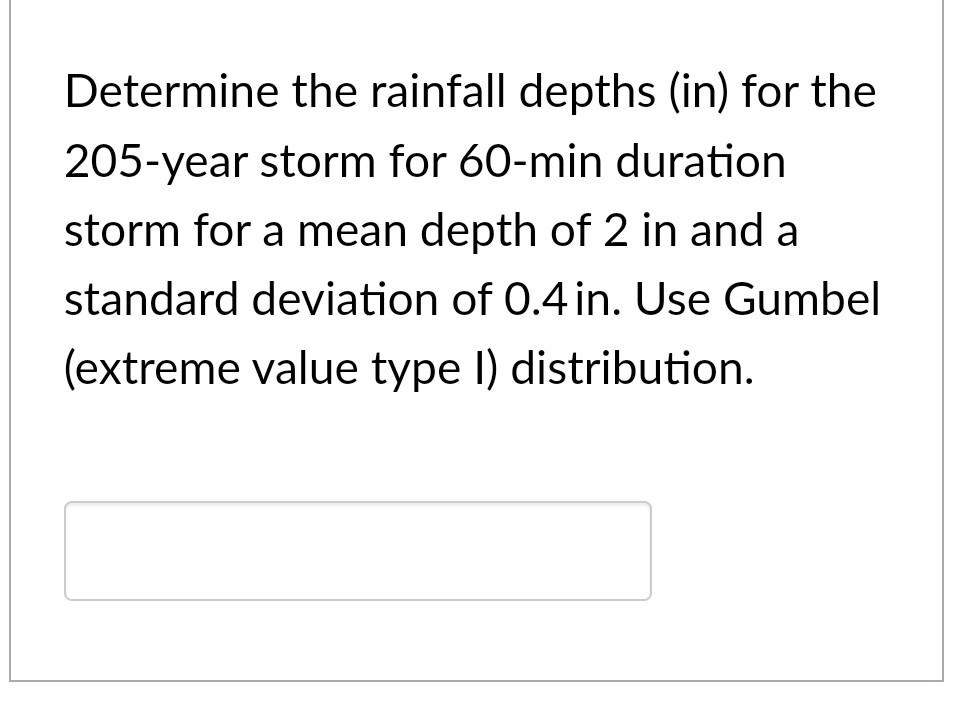This screenshot has height=702, width=958.
Task: Click inside the white question card area
Action: 480,440
